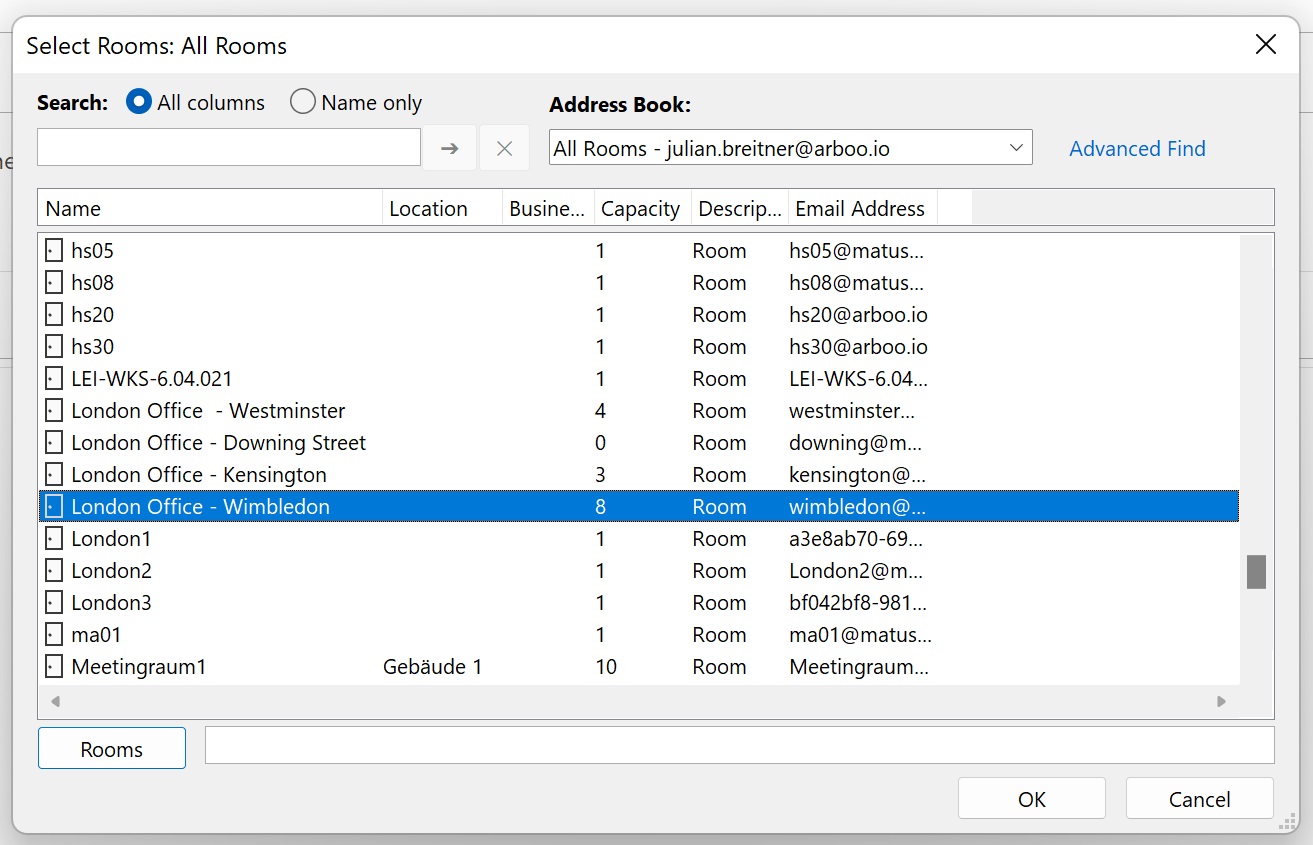Image resolution: width=1313 pixels, height=845 pixels.
Task: Click inside the search input field
Action: tap(228, 147)
